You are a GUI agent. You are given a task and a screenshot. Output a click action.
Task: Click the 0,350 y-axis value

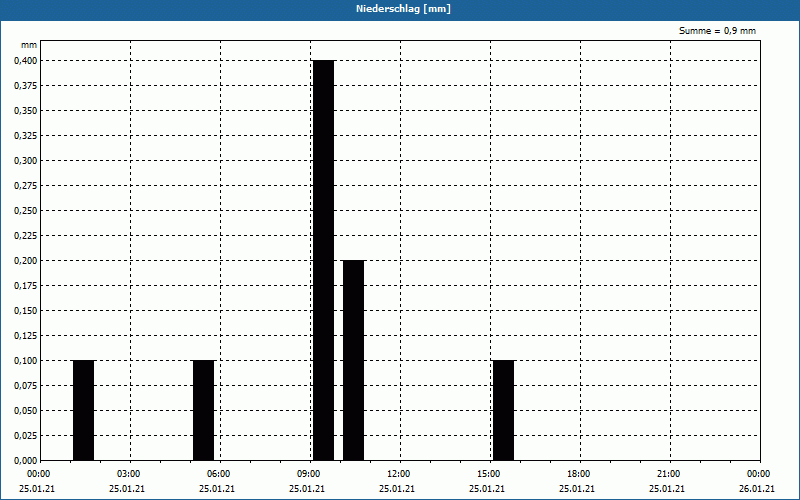[x=26, y=111]
